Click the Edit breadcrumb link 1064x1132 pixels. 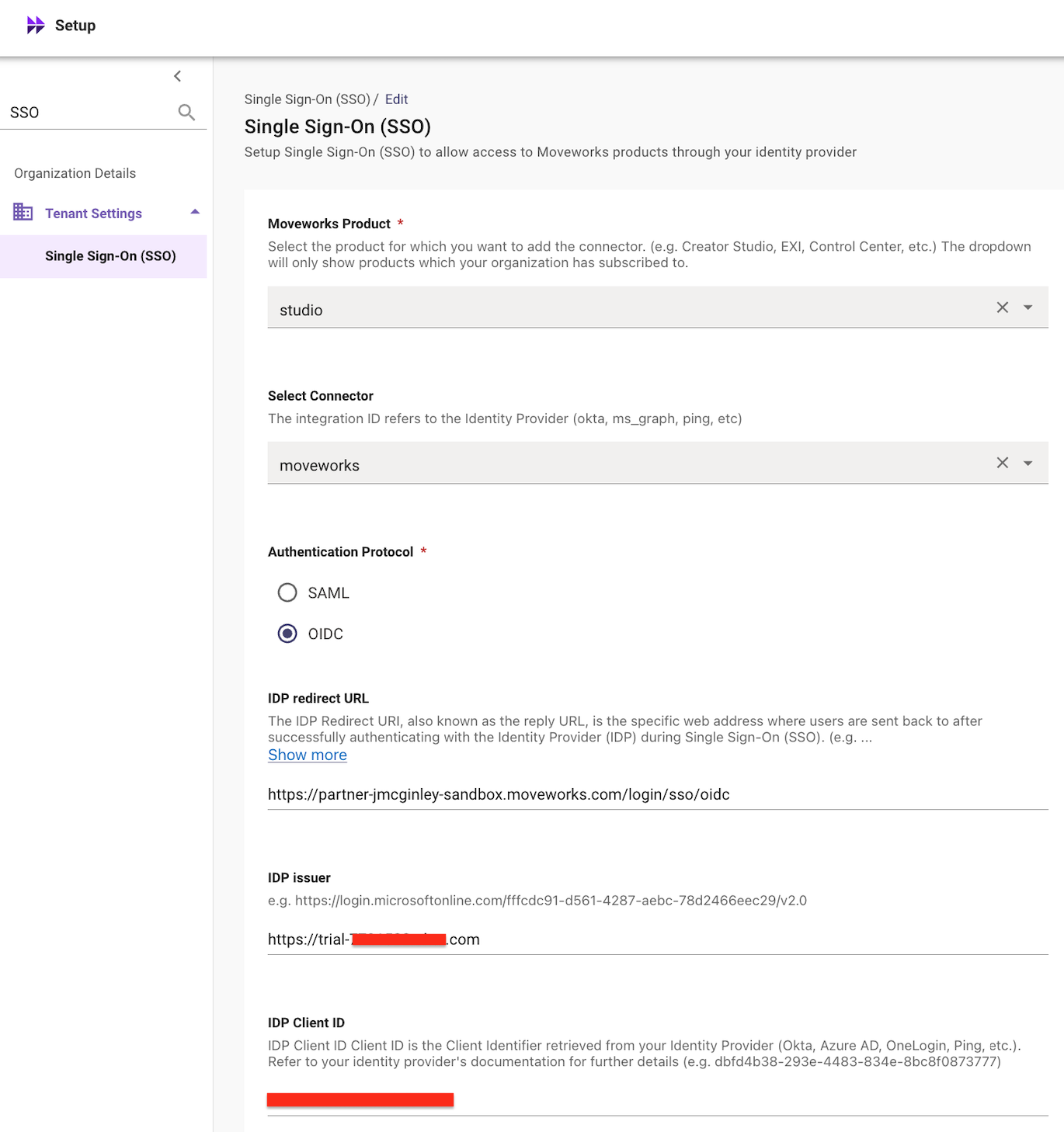pyautogui.click(x=396, y=99)
